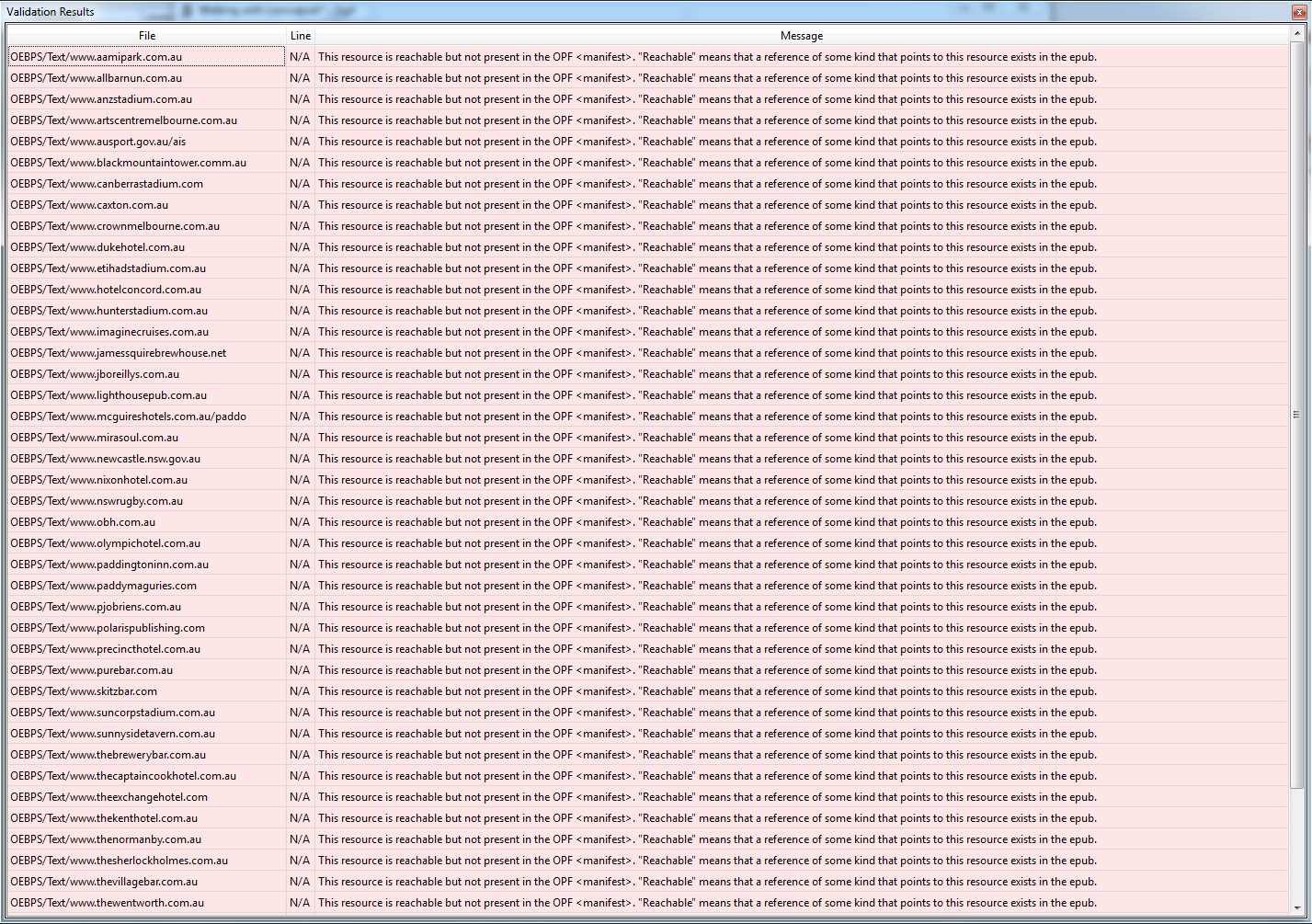
Task: Click the message text in the www.nswrugby.com.au row
Action: [707, 501]
